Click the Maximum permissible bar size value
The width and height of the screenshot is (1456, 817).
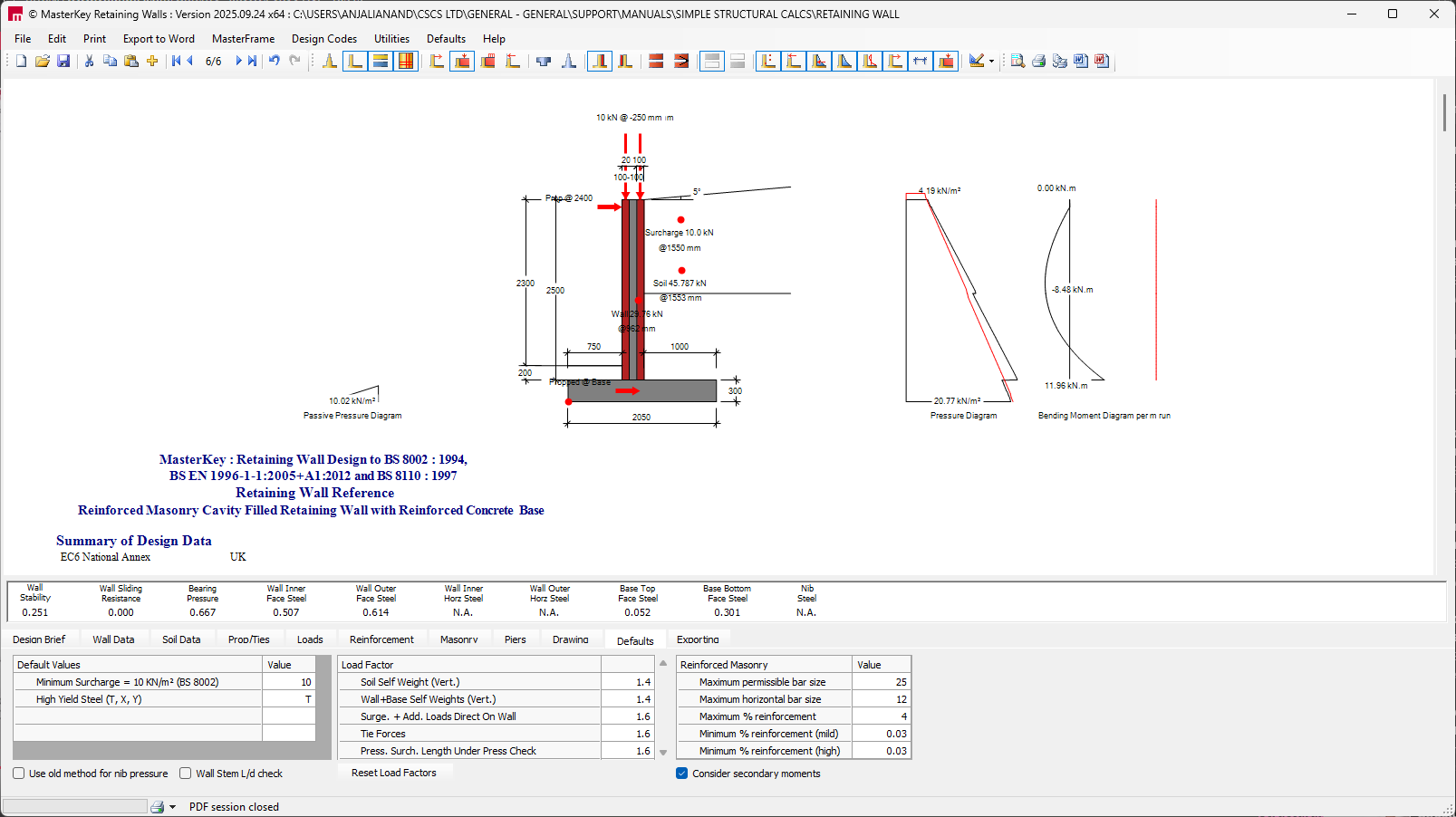[x=881, y=682]
